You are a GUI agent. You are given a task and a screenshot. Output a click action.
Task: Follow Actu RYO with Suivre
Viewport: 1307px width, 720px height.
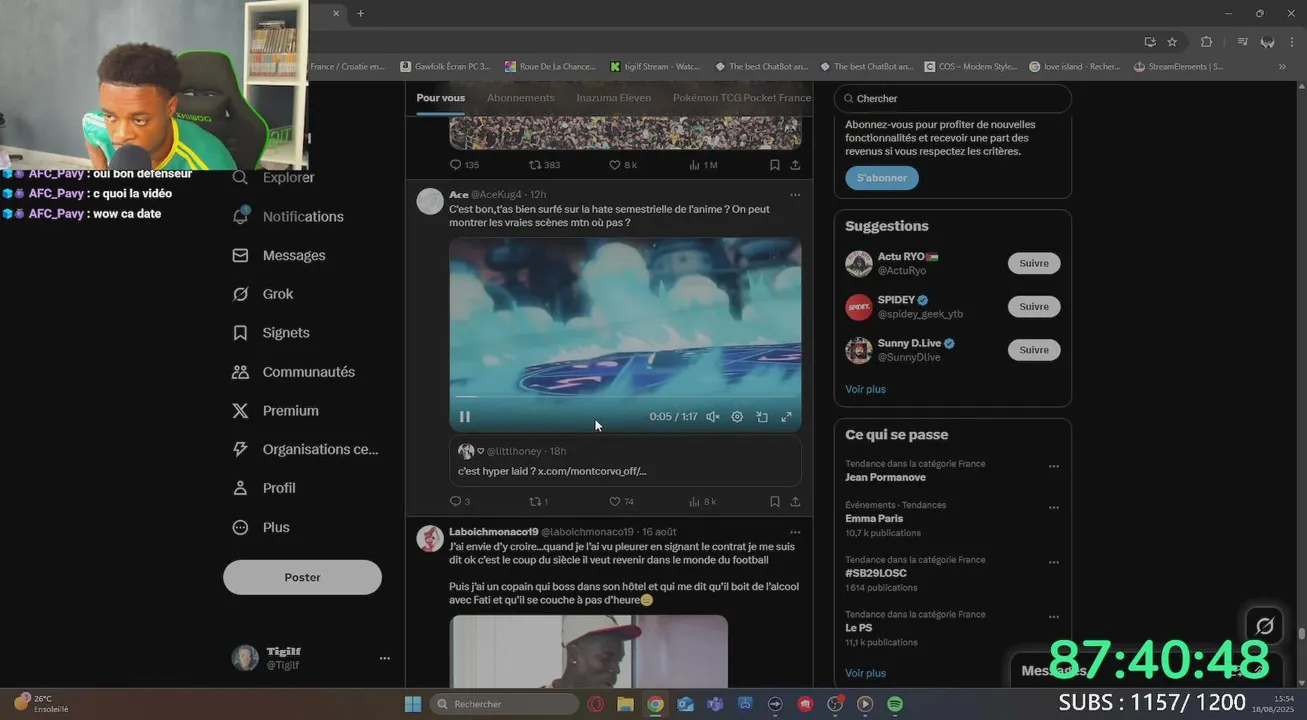tap(1034, 264)
